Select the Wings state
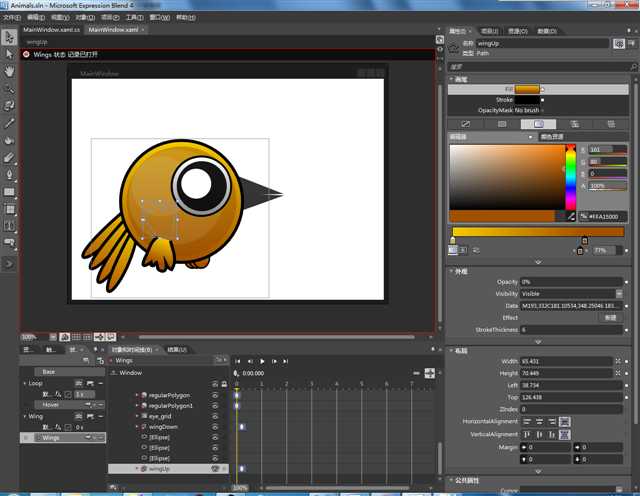This screenshot has width=640, height=496. point(63,438)
